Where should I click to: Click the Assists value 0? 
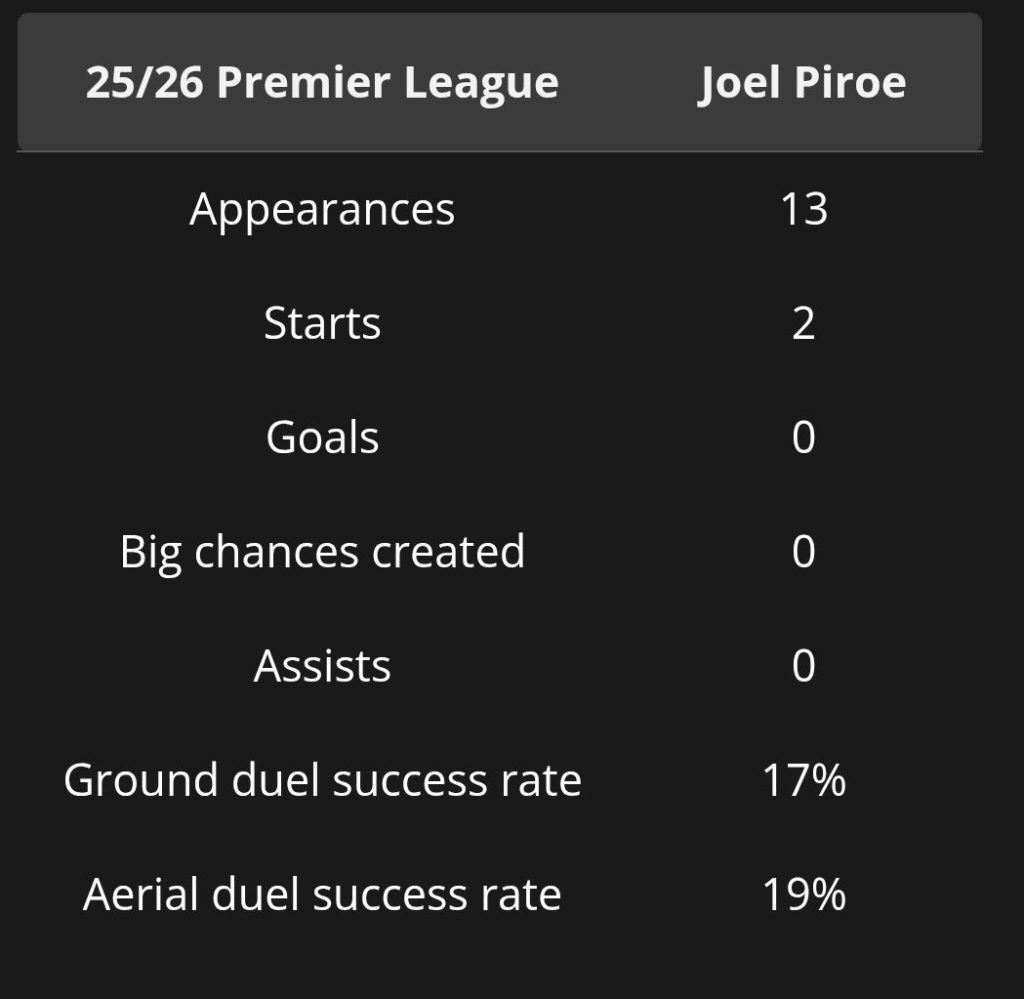[804, 665]
